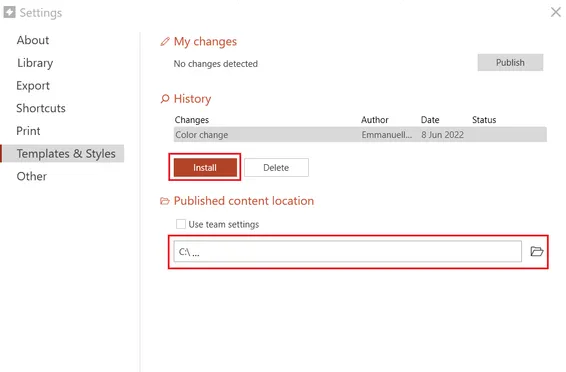Click the published content path field
This screenshot has width=566, height=372.
348,251
